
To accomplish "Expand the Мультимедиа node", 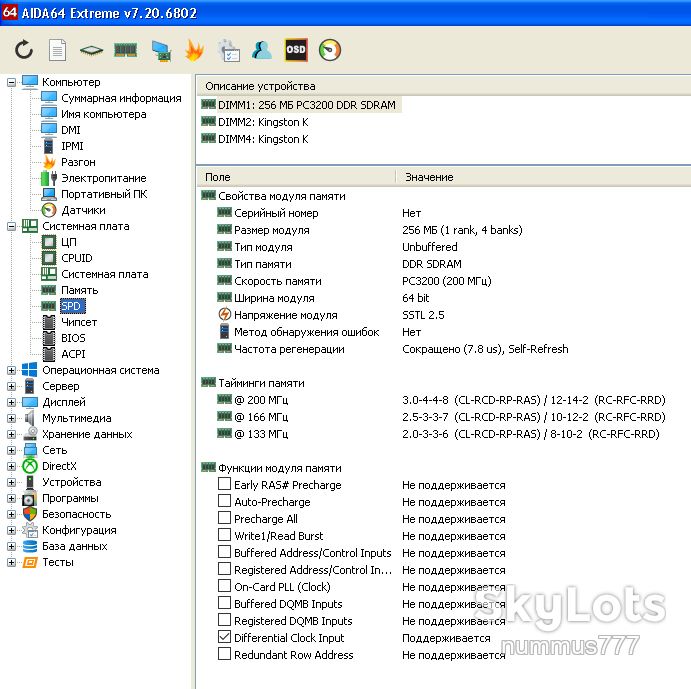I will click(x=11, y=418).
